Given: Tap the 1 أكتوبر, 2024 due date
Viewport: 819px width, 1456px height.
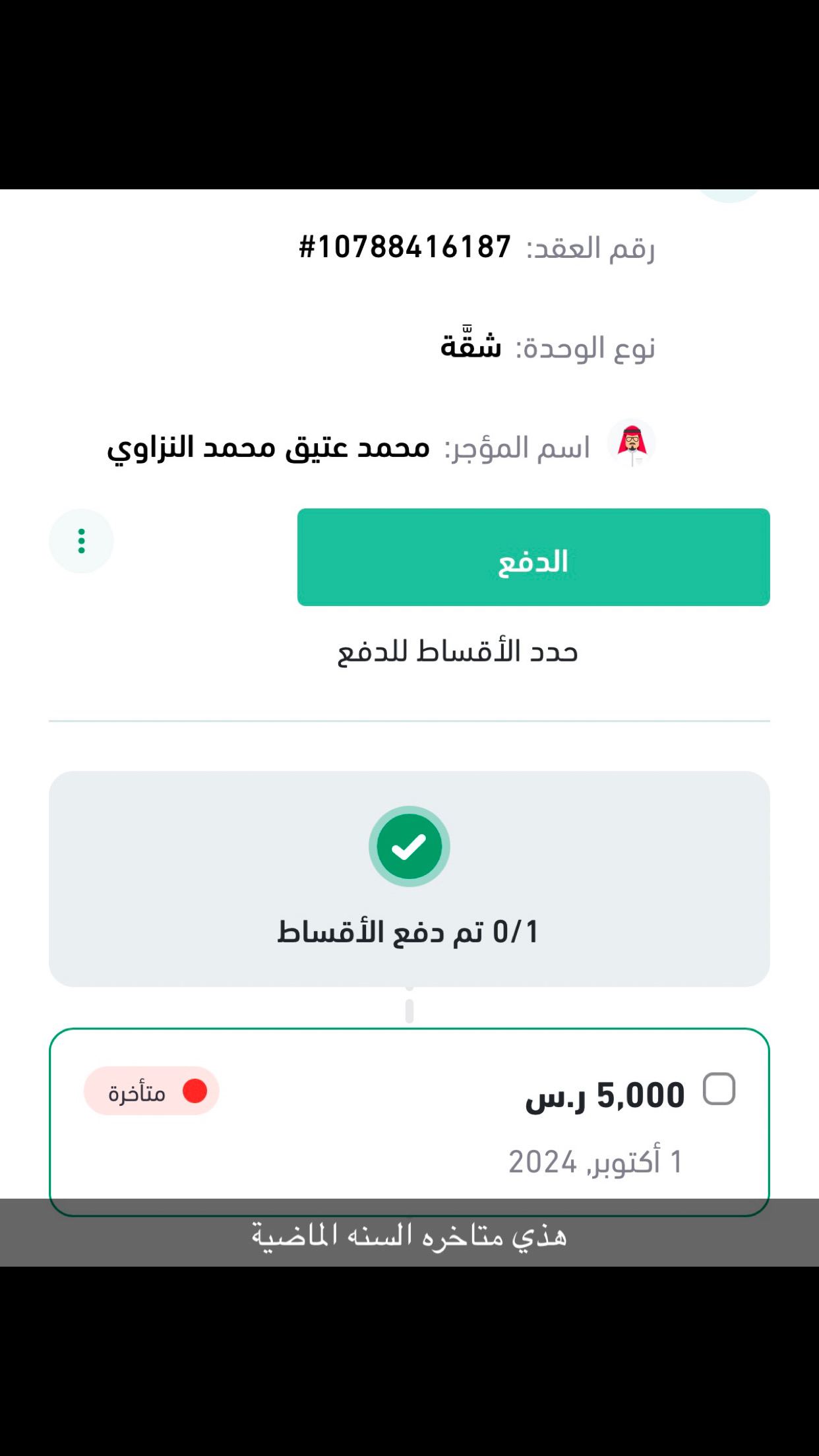Looking at the screenshot, I should tap(595, 1162).
